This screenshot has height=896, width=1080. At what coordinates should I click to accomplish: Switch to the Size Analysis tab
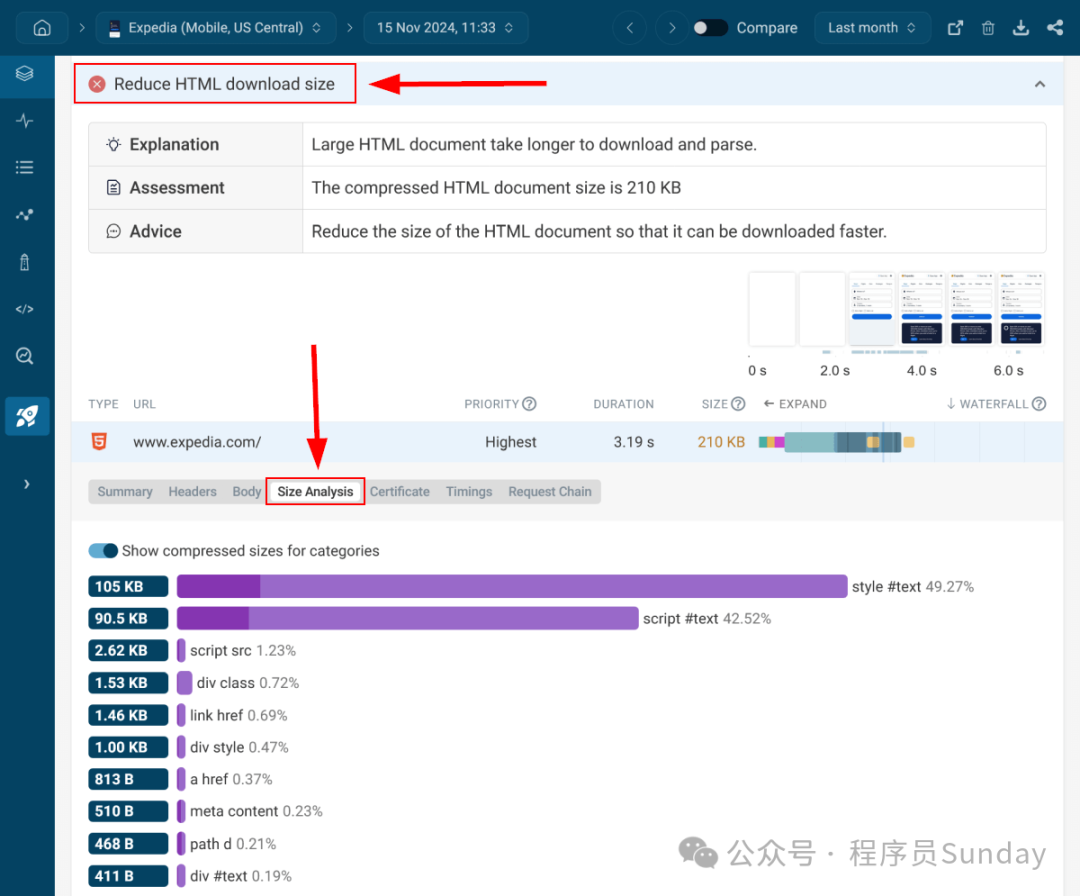pyautogui.click(x=315, y=492)
